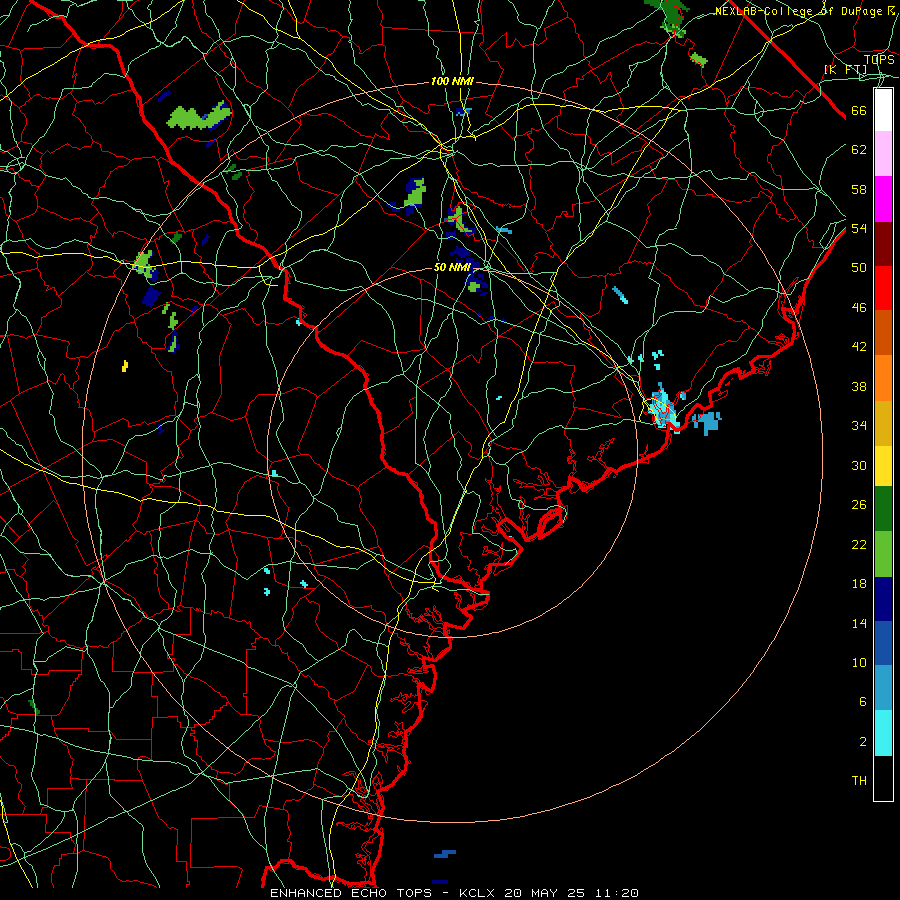Click the "11:20" time in the caption
Image resolution: width=900 pixels, height=900 pixels.
tap(616, 893)
